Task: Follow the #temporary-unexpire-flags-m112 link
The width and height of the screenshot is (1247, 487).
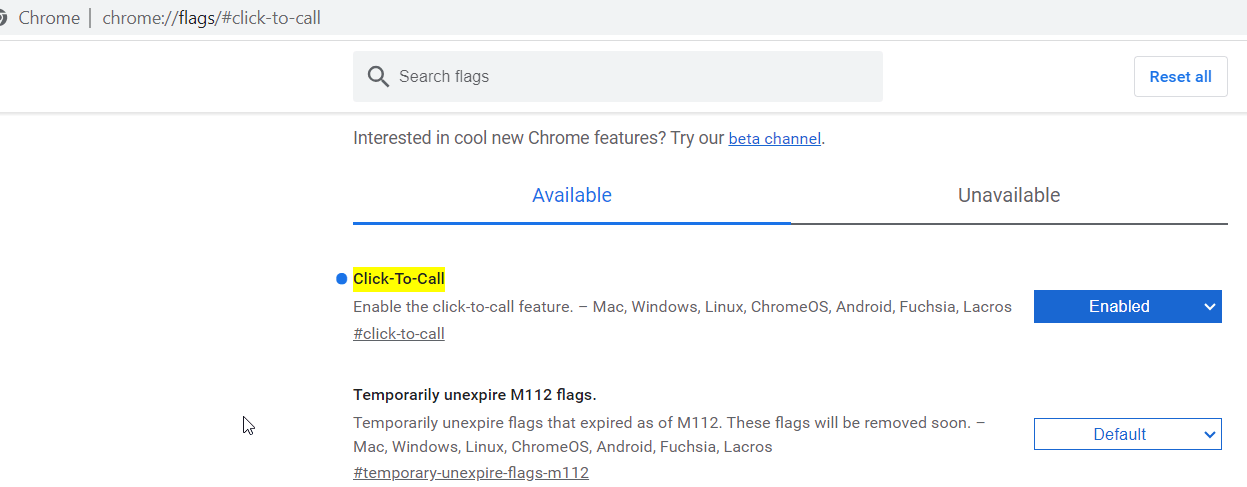Action: pos(470,473)
